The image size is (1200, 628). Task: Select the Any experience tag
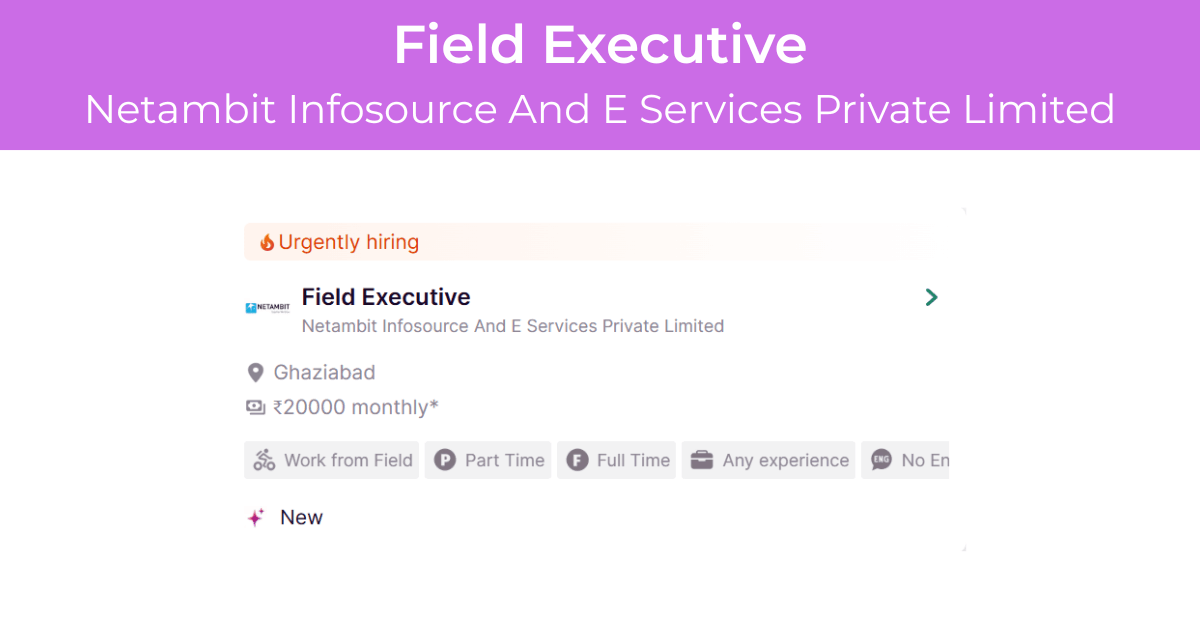pyautogui.click(x=769, y=460)
